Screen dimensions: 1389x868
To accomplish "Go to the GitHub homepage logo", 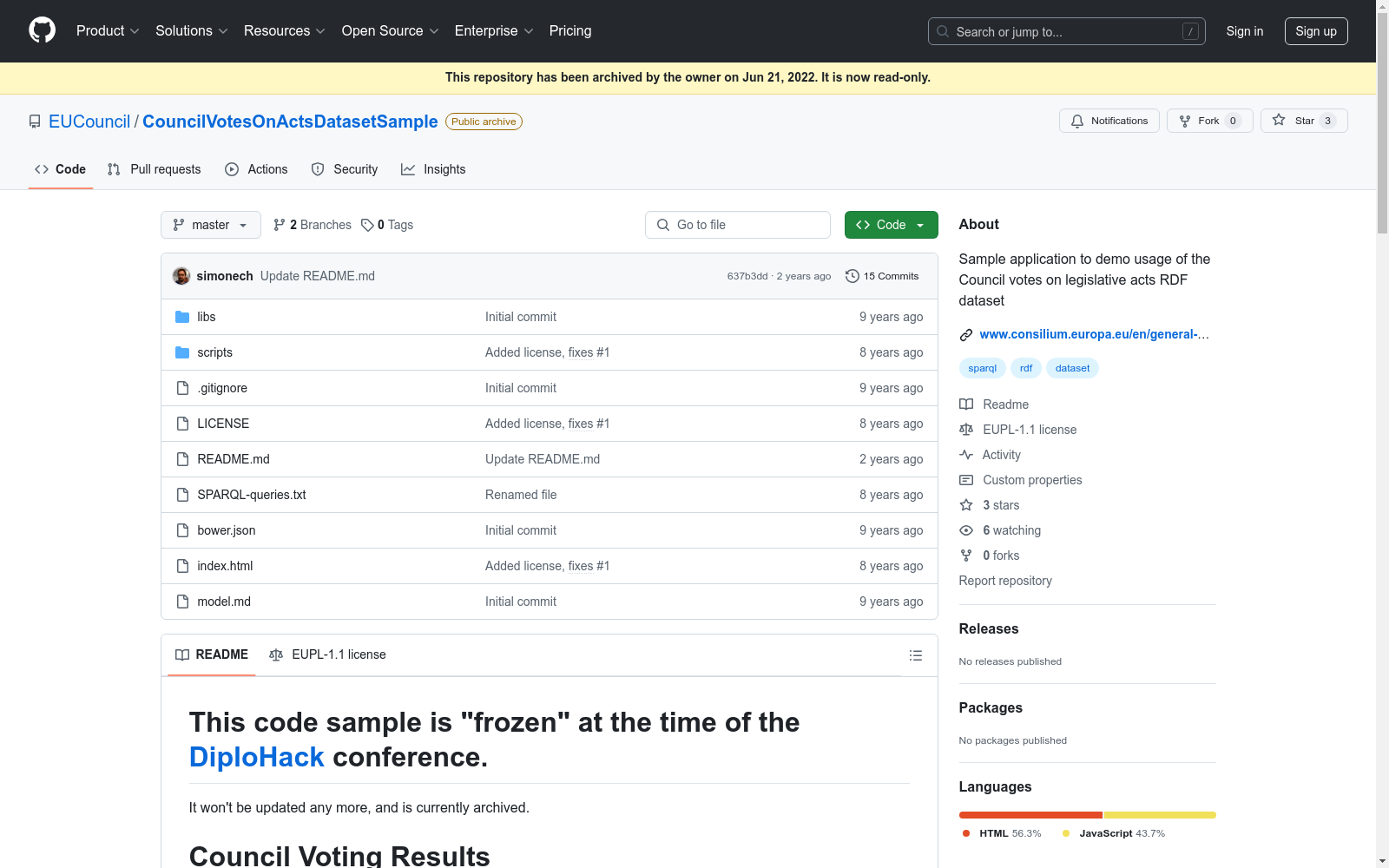I will click(x=42, y=30).
